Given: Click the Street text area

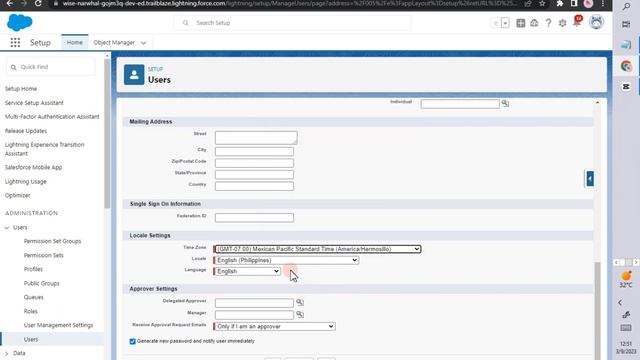Looking at the screenshot, I should tap(256, 138).
